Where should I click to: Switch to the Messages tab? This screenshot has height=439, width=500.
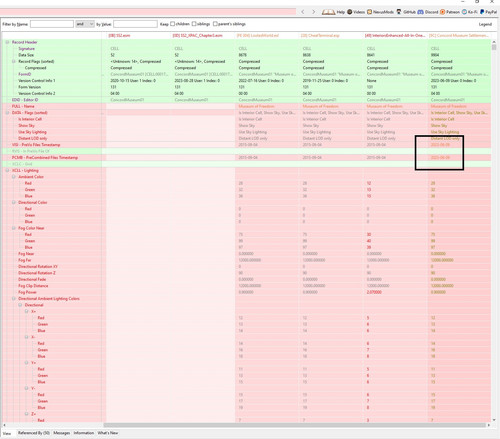[x=62, y=433]
